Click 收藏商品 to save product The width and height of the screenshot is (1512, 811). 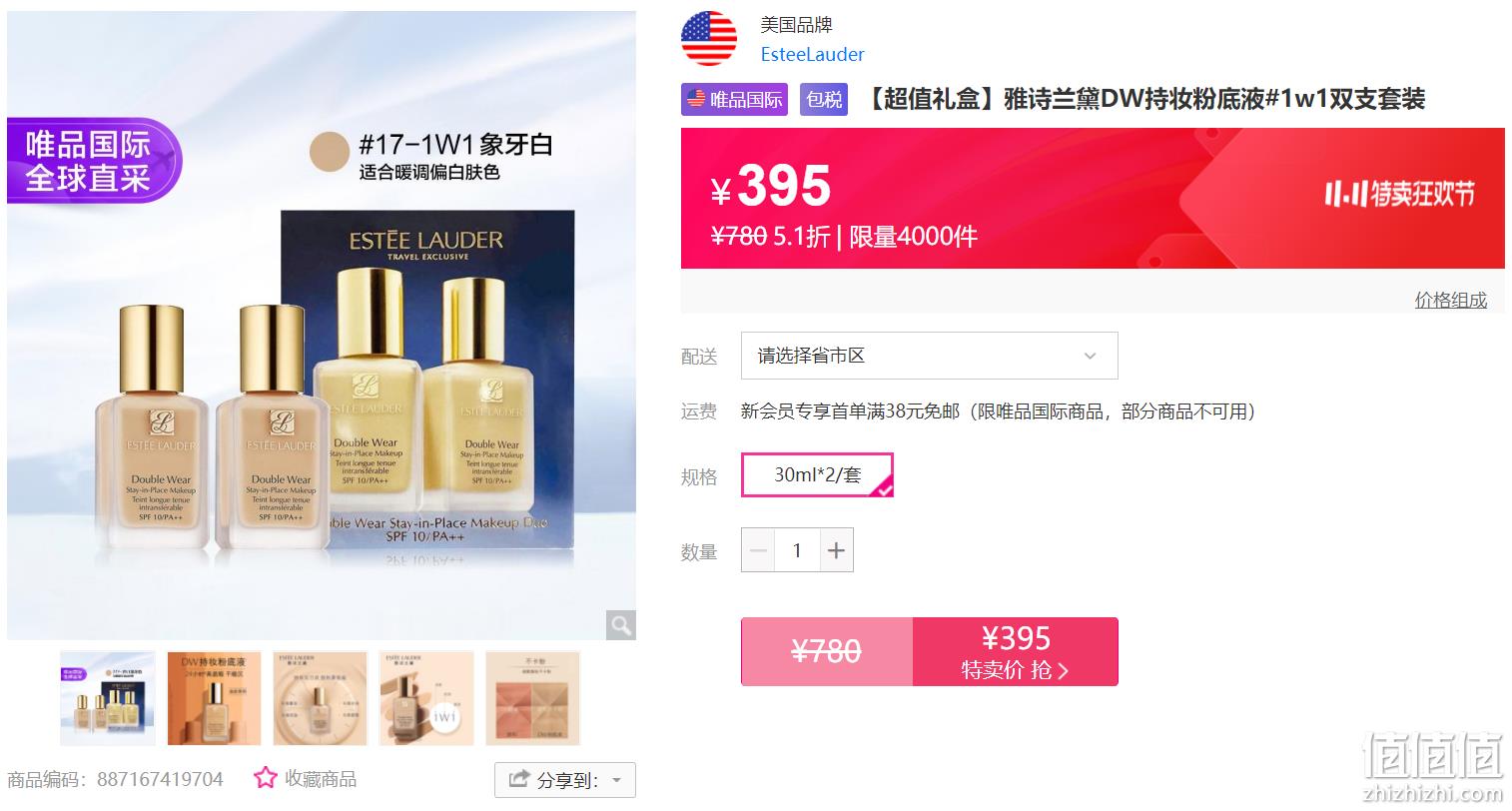(320, 778)
